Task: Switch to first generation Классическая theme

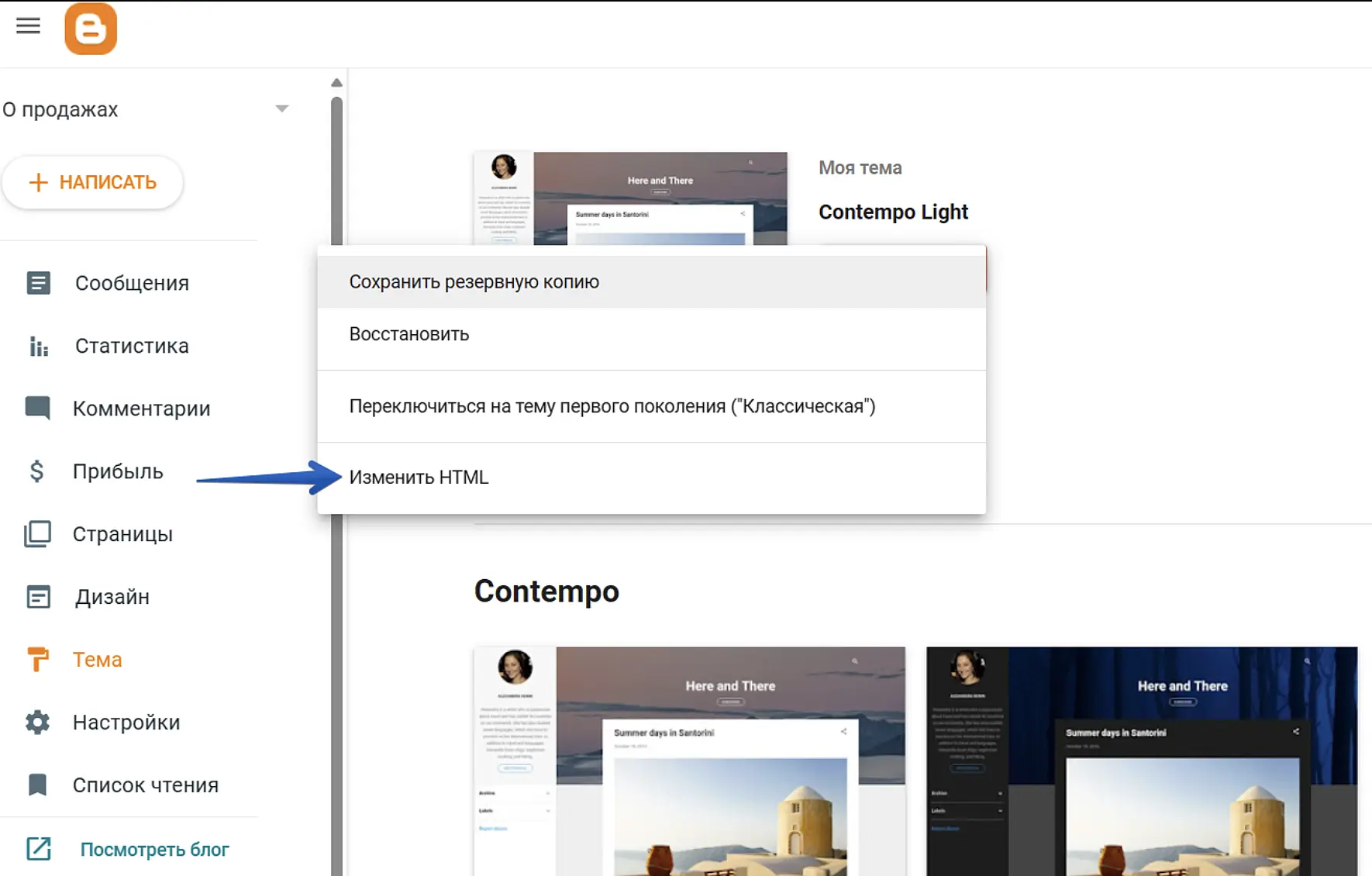Action: (x=612, y=406)
